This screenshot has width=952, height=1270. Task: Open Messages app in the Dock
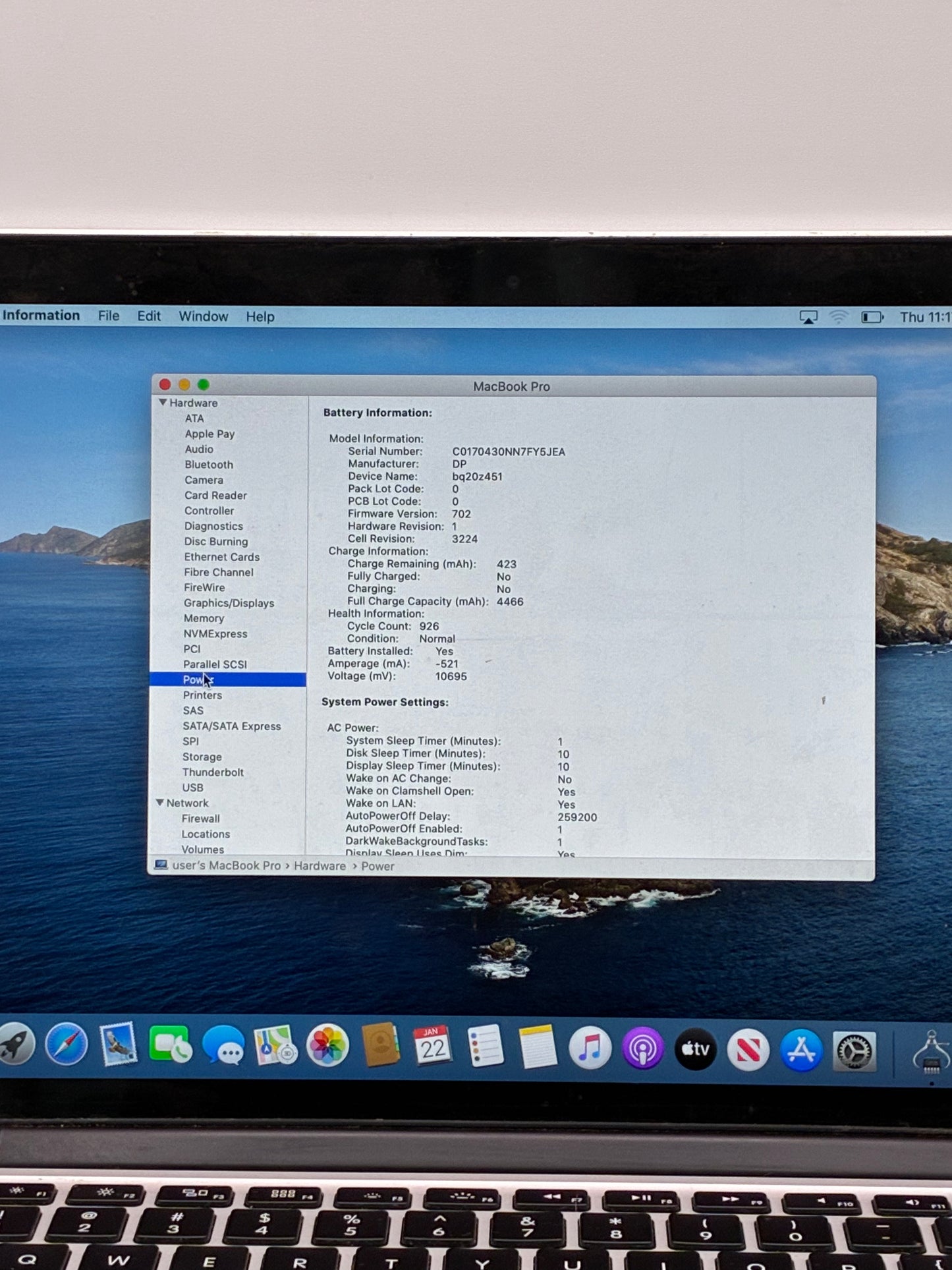pos(223,1046)
